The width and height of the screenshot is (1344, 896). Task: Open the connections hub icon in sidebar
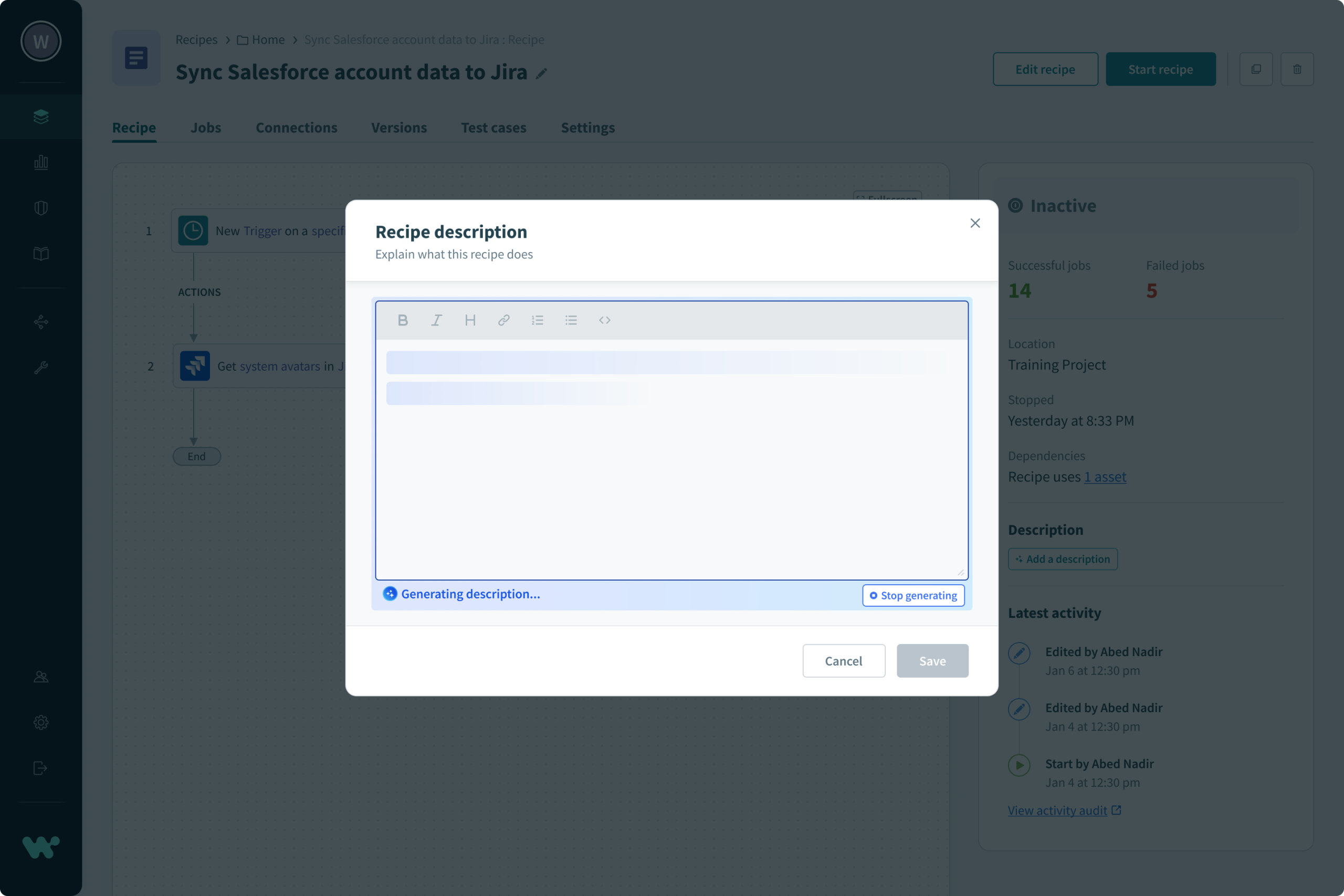point(40,322)
